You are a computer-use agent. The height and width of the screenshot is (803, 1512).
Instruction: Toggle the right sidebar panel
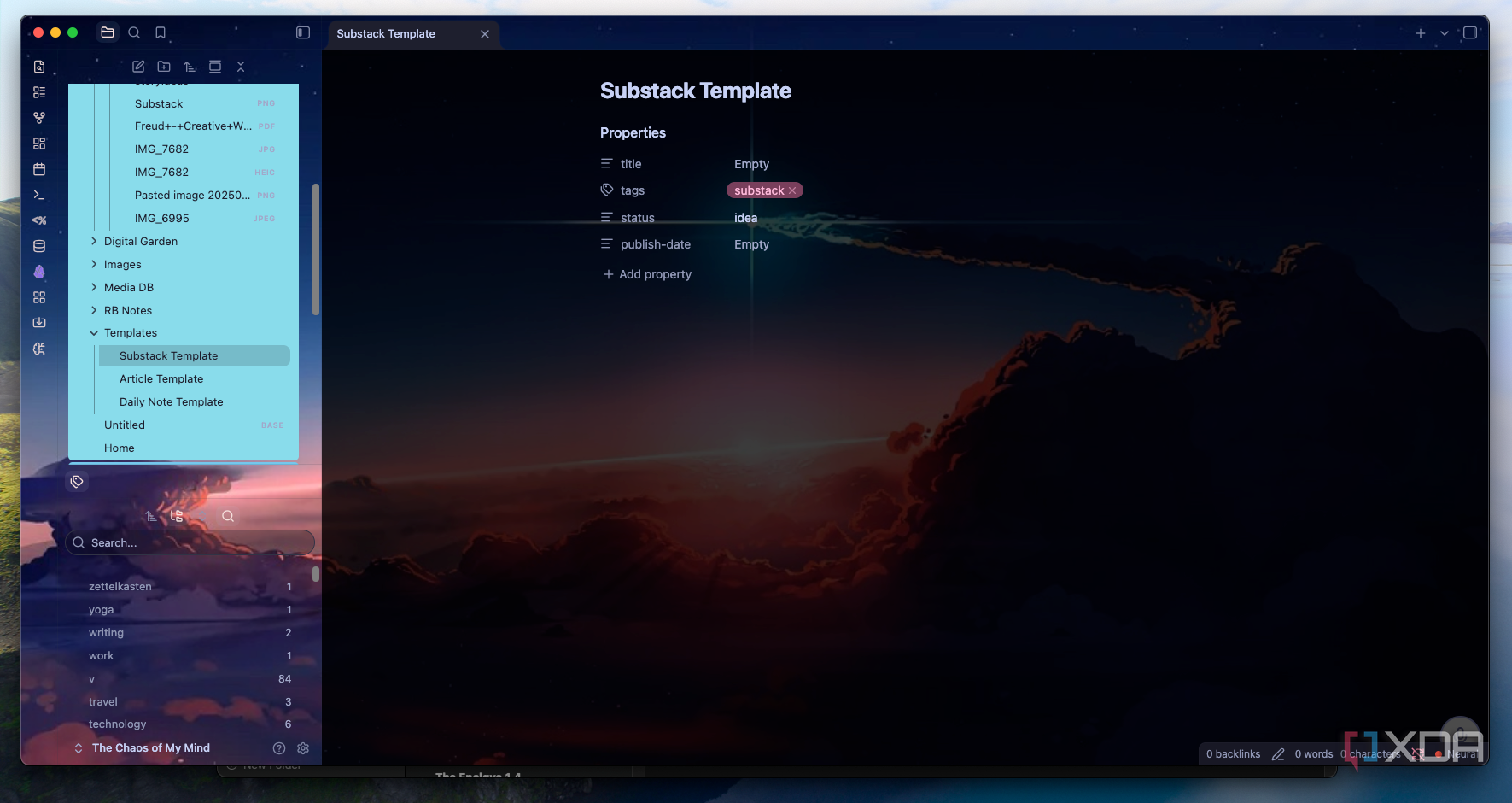[1470, 32]
